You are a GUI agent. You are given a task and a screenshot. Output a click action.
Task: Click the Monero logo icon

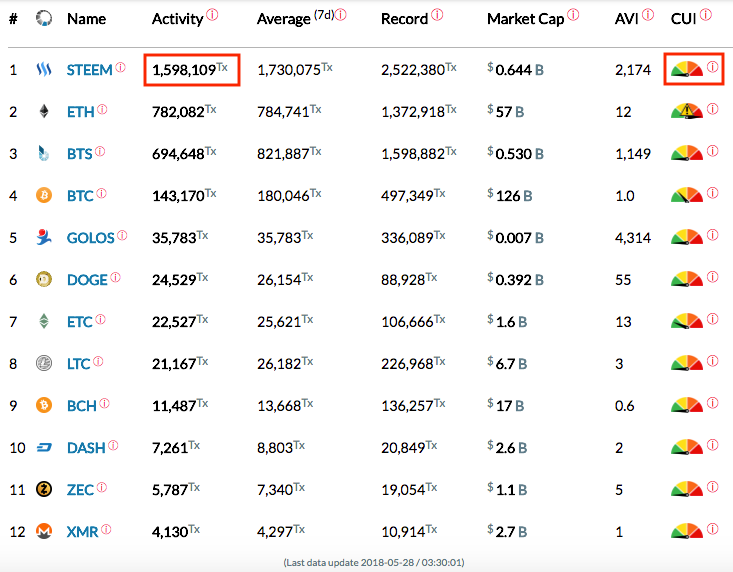[x=44, y=531]
